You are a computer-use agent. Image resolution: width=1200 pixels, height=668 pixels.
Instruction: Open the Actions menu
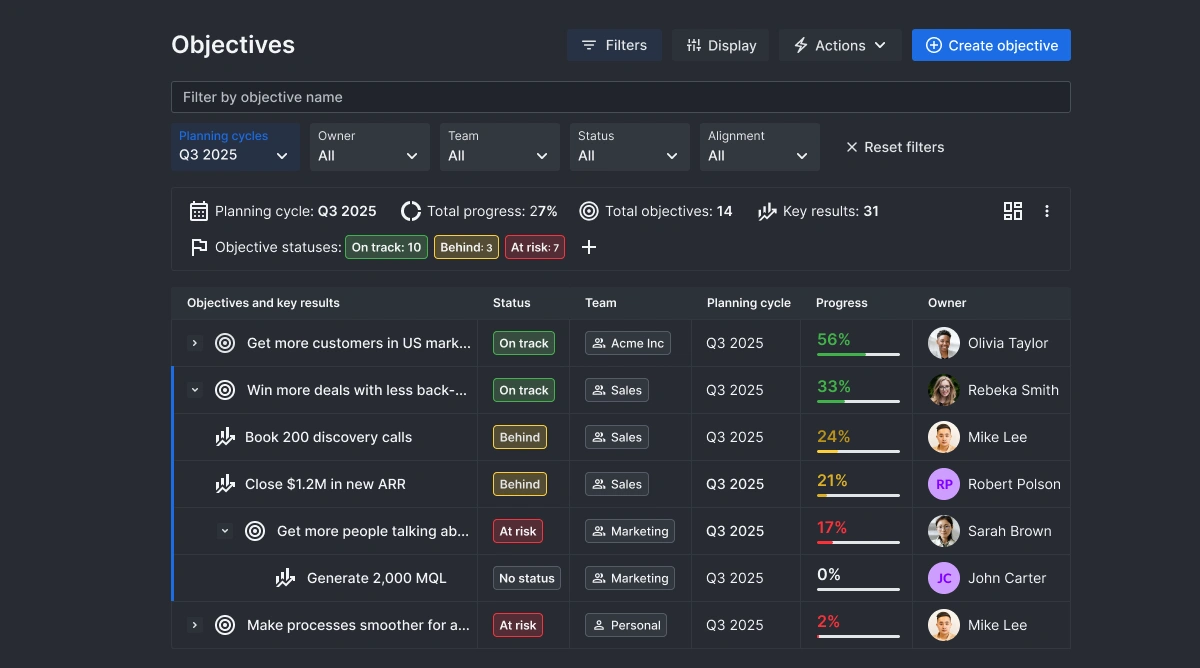click(x=839, y=45)
